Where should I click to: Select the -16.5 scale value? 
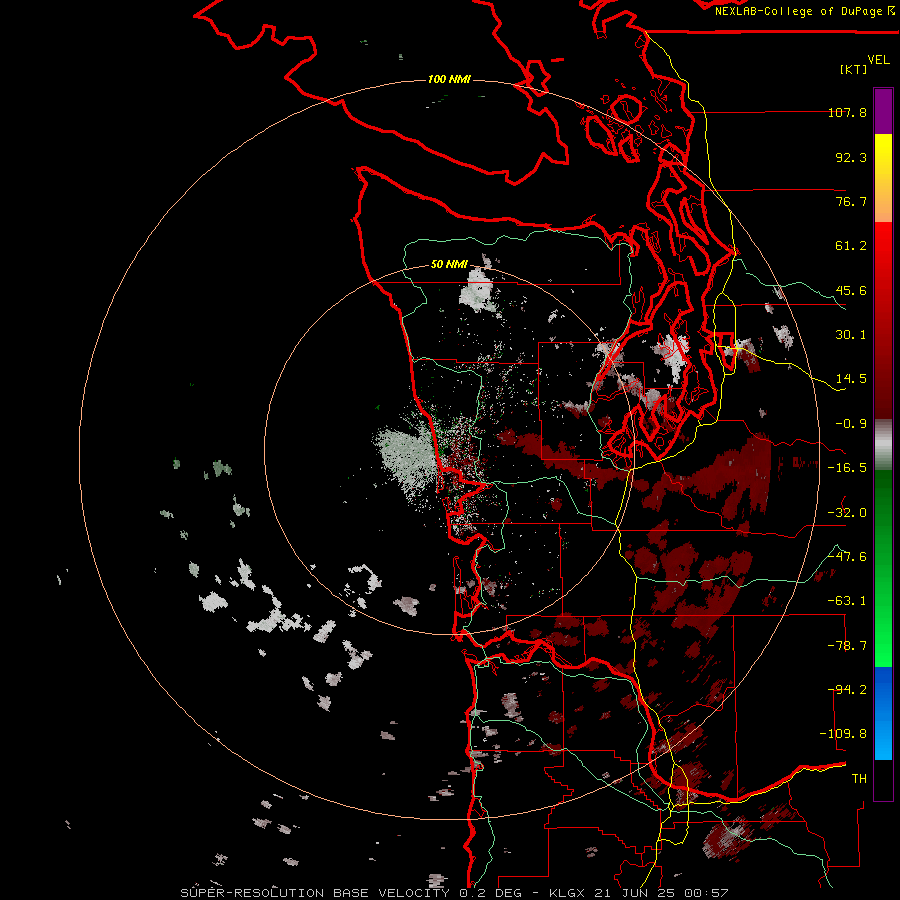[847, 468]
